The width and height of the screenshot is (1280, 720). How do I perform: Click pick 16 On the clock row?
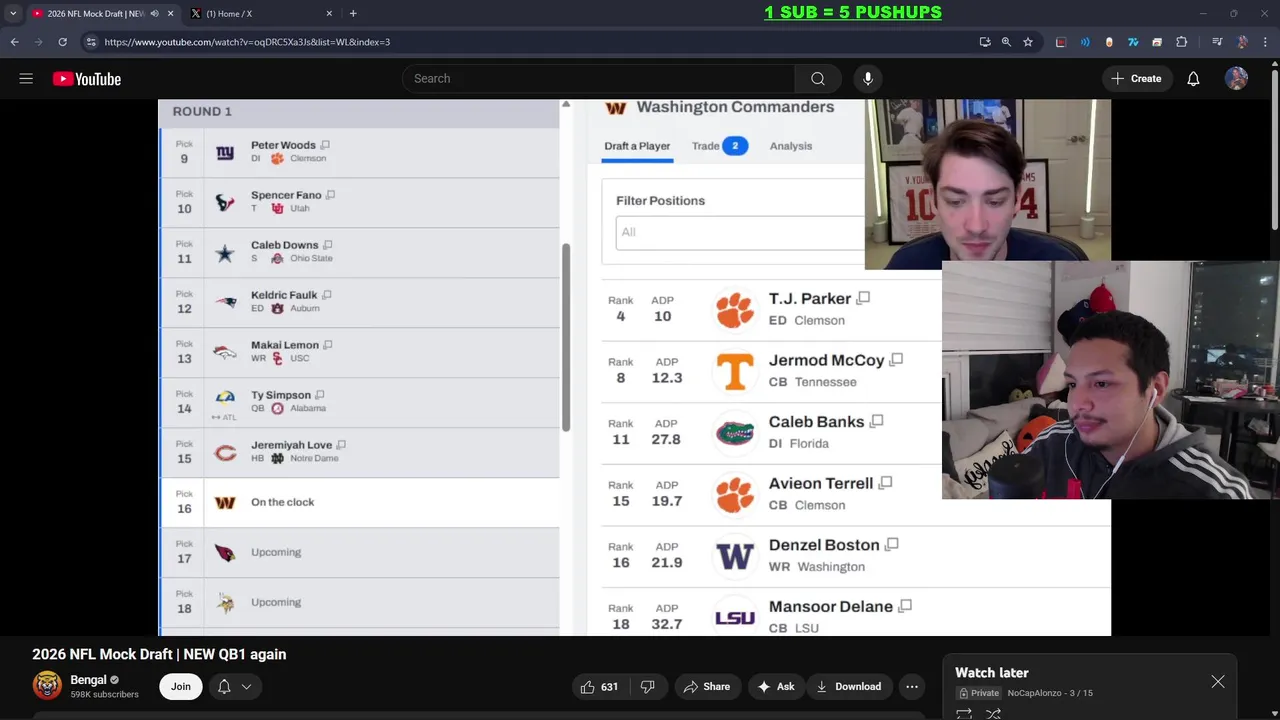point(360,502)
